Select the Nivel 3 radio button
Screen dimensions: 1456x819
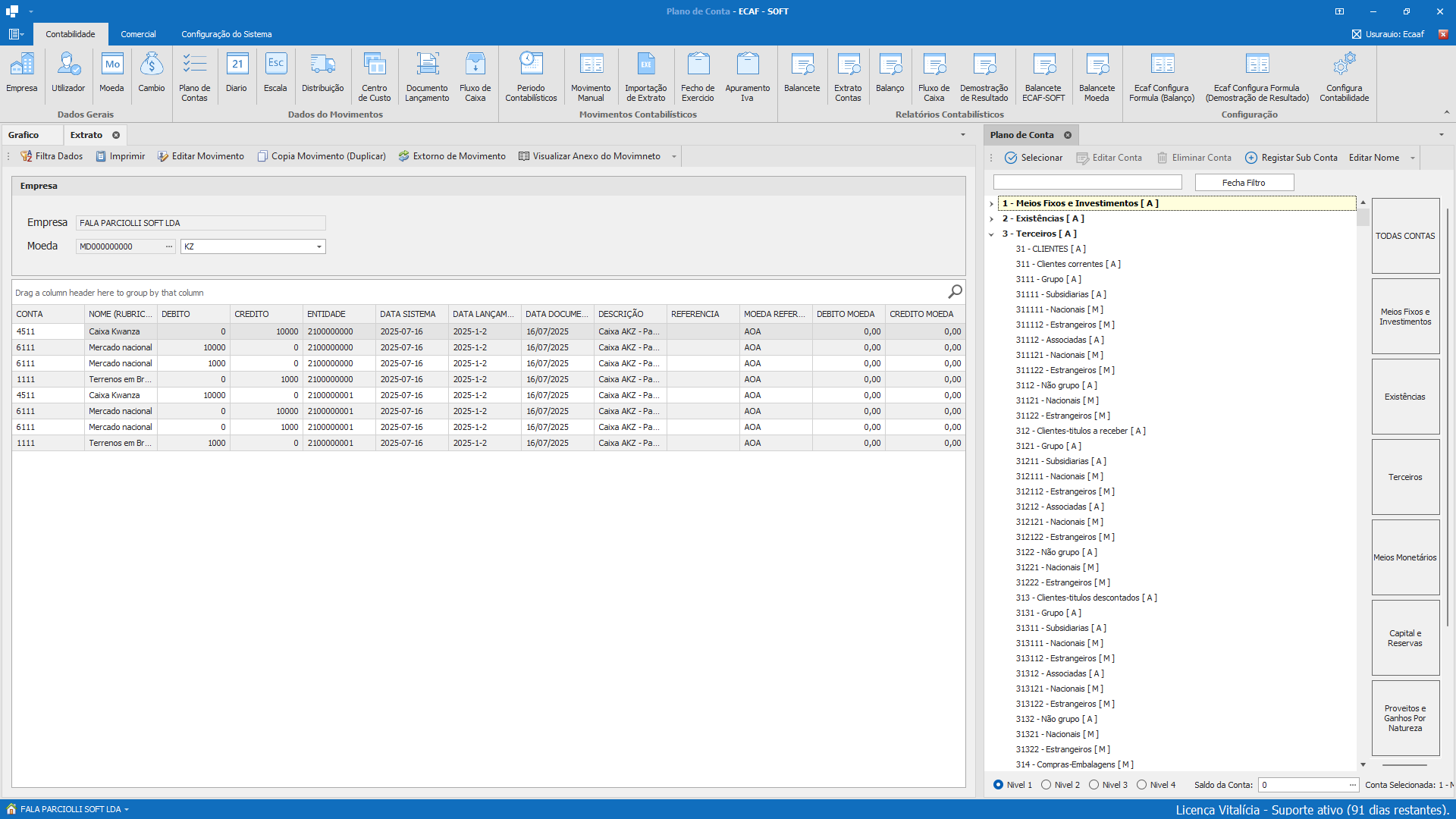click(1094, 785)
